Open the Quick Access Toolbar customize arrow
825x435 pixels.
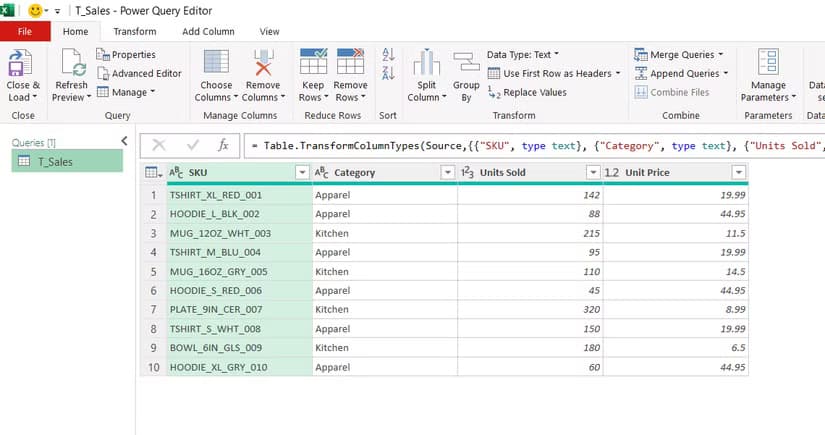[57, 11]
